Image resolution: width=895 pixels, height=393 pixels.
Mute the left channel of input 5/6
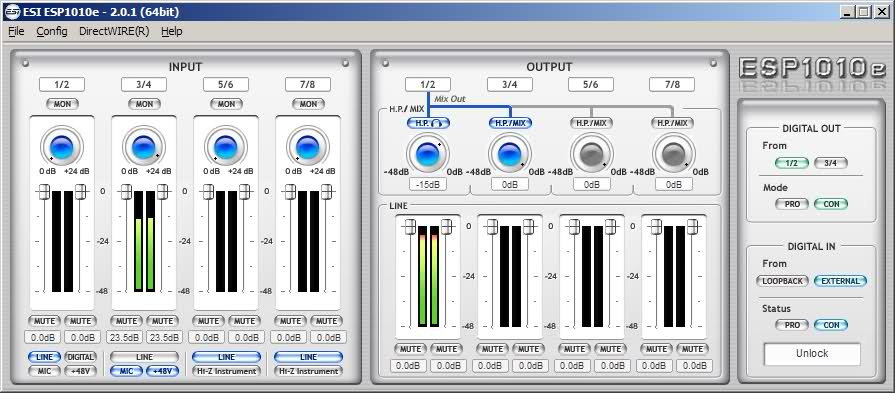pos(208,321)
